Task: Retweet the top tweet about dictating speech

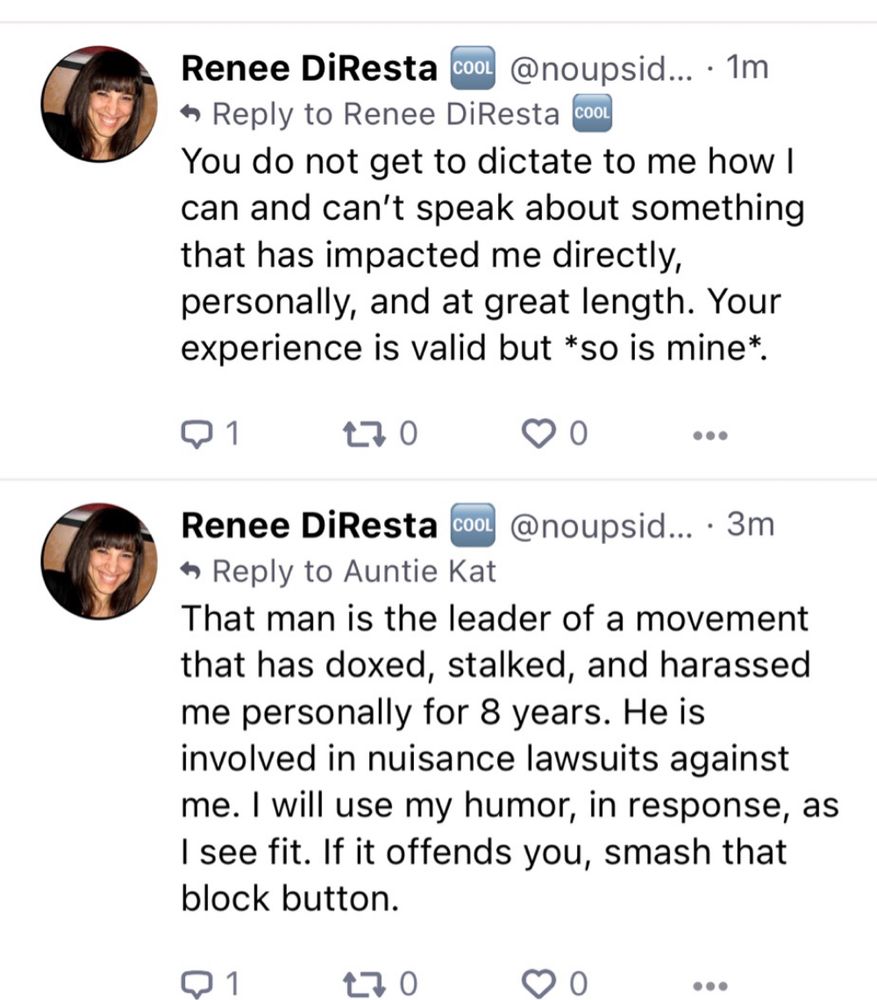Action: (354, 434)
